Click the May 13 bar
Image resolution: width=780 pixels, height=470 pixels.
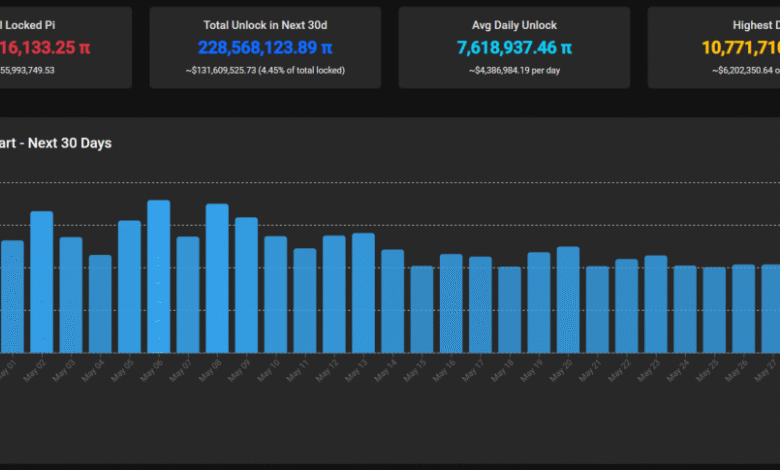pos(364,293)
